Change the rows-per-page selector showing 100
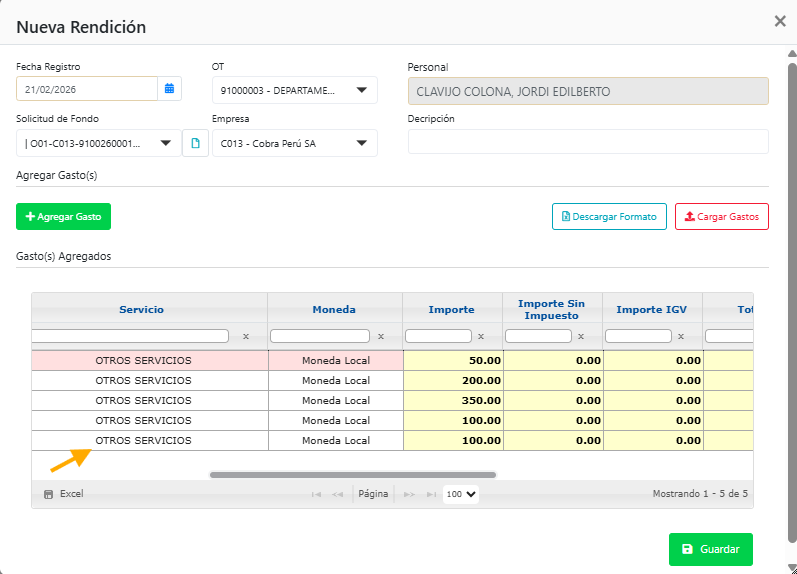This screenshot has width=797, height=574. click(x=461, y=494)
